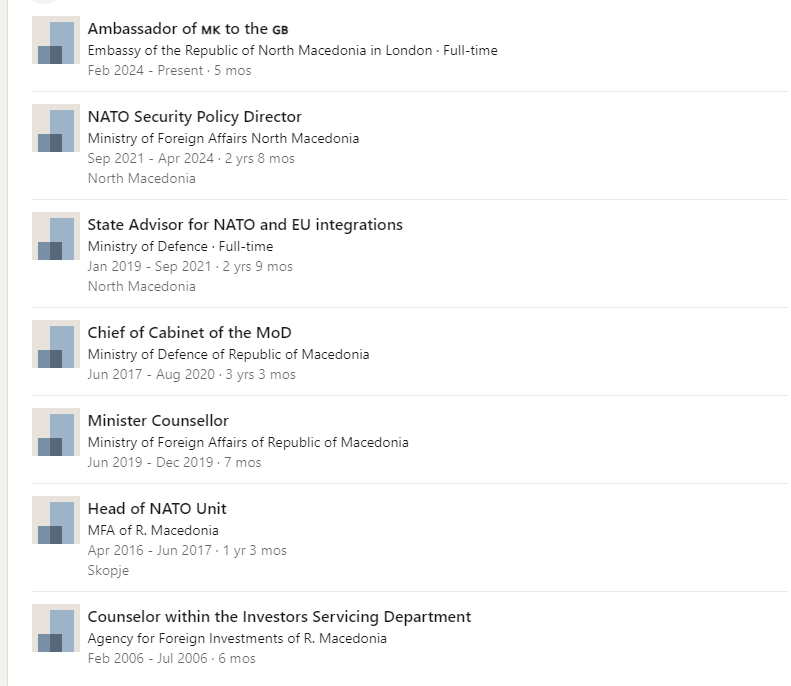Open Ambassador of MK to the GB title
Screen dimensions: 791x686
tap(188, 29)
